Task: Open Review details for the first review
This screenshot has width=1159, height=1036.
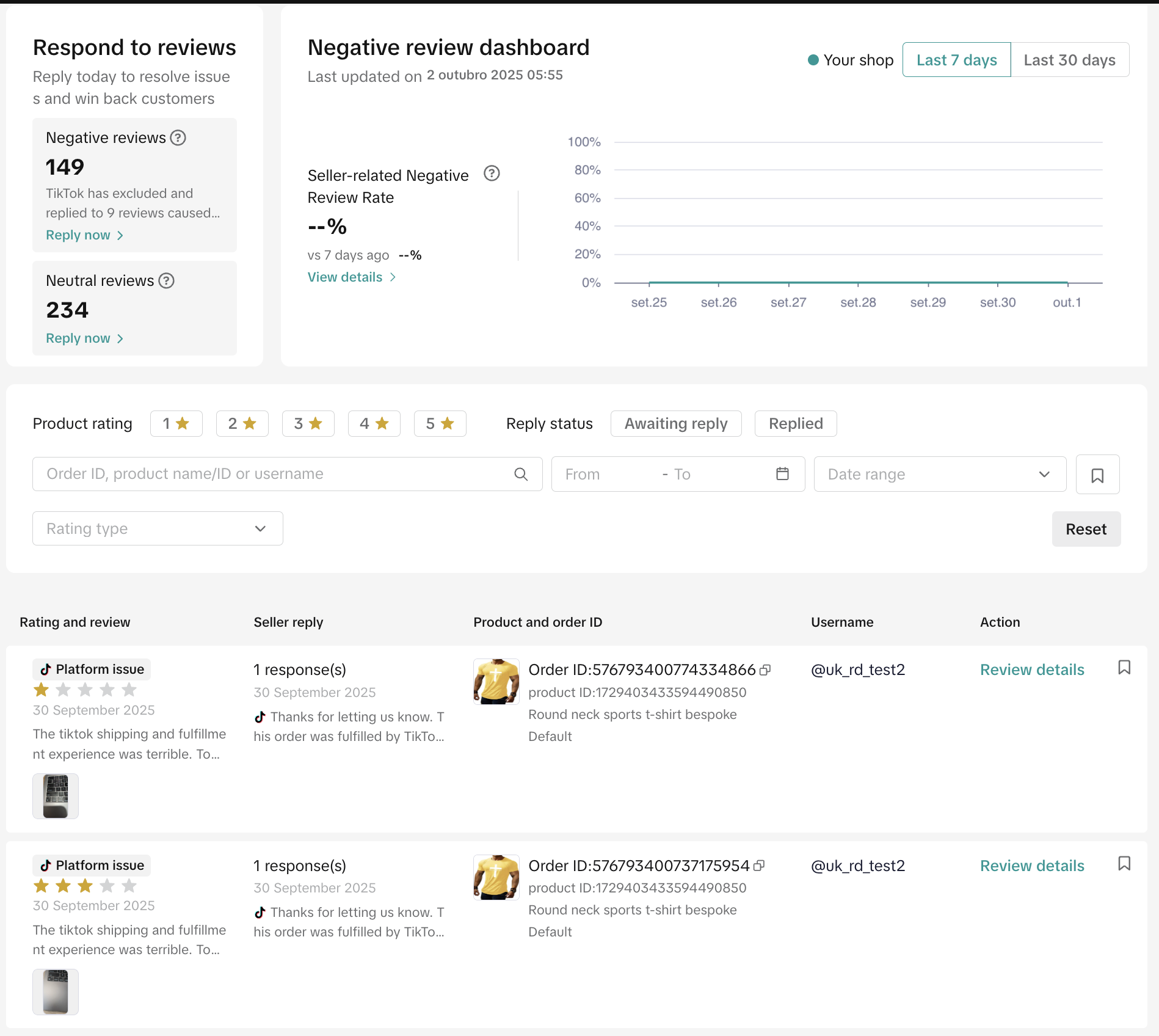Action: [x=1031, y=669]
